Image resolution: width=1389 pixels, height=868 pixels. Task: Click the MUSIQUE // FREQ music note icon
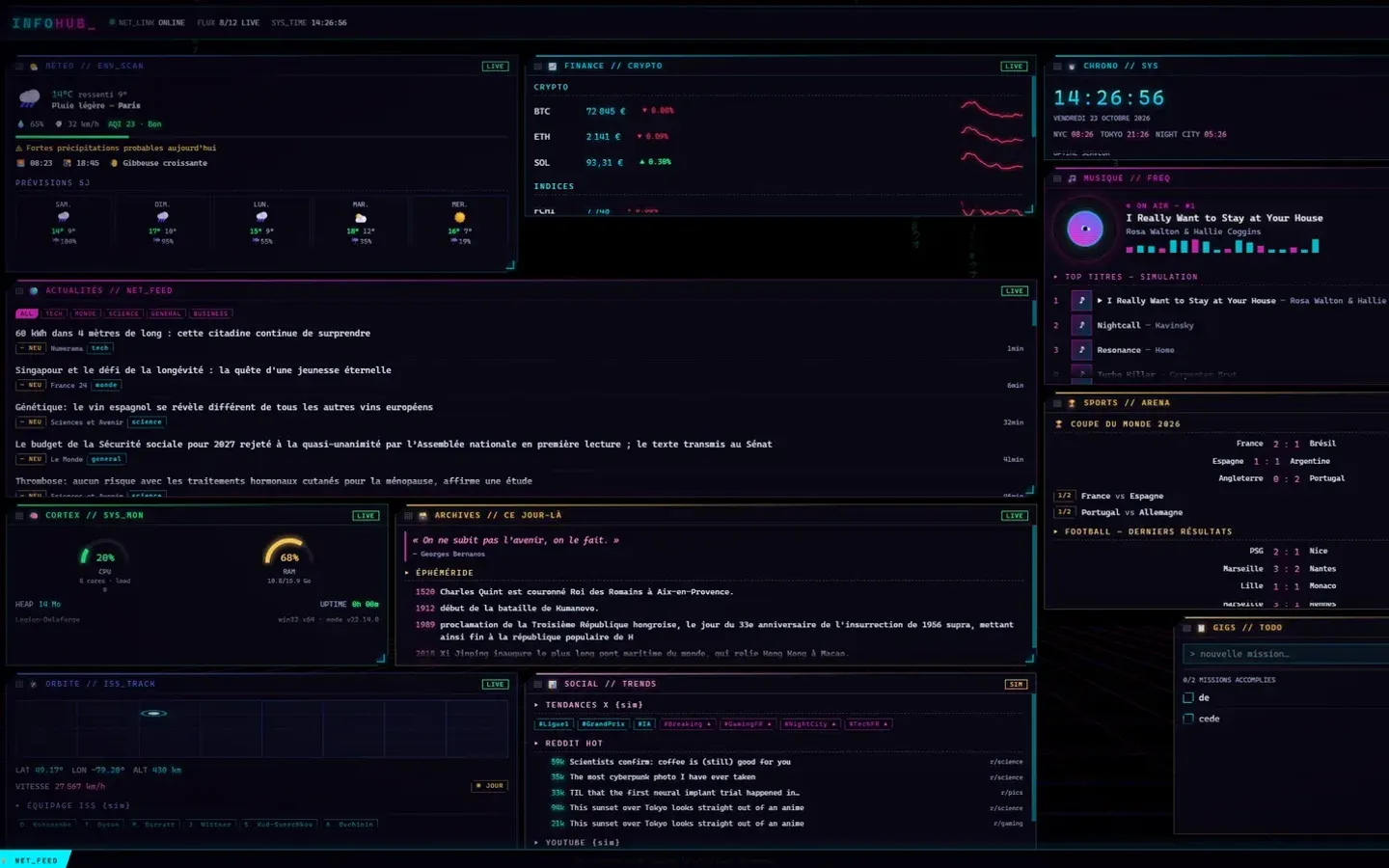click(x=1072, y=178)
